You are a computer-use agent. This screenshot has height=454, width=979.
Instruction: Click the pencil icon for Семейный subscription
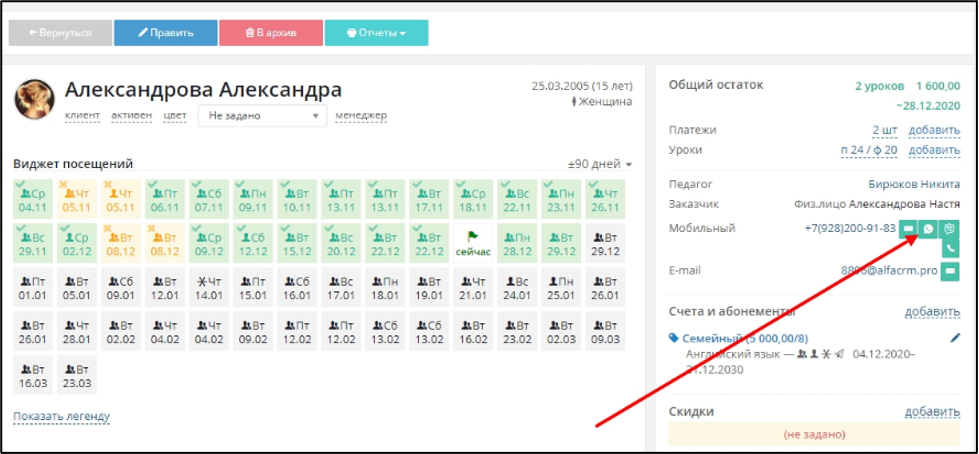click(955, 338)
